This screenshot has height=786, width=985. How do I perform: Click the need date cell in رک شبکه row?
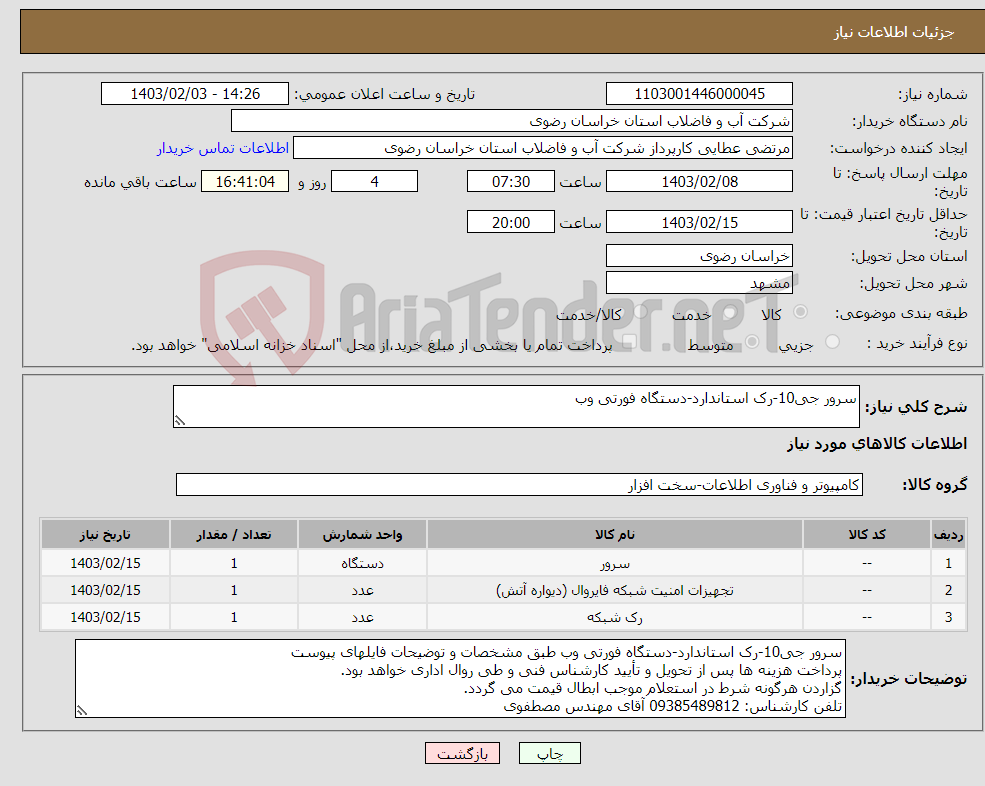[x=106, y=617]
